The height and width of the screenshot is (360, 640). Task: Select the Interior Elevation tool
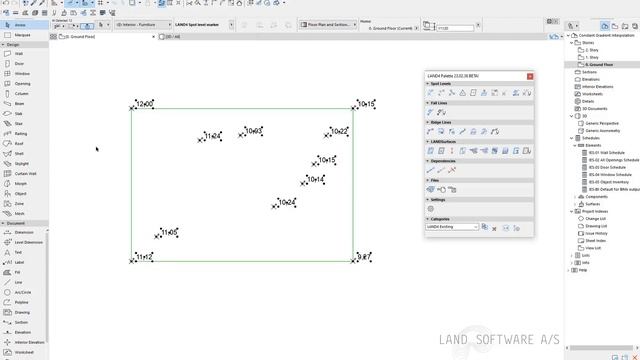(x=23, y=342)
